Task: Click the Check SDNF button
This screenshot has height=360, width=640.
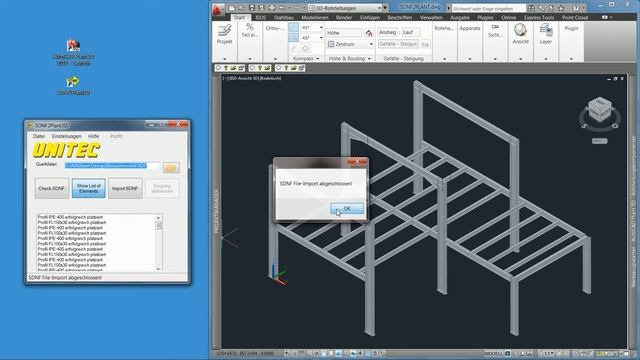Action: tap(51, 188)
